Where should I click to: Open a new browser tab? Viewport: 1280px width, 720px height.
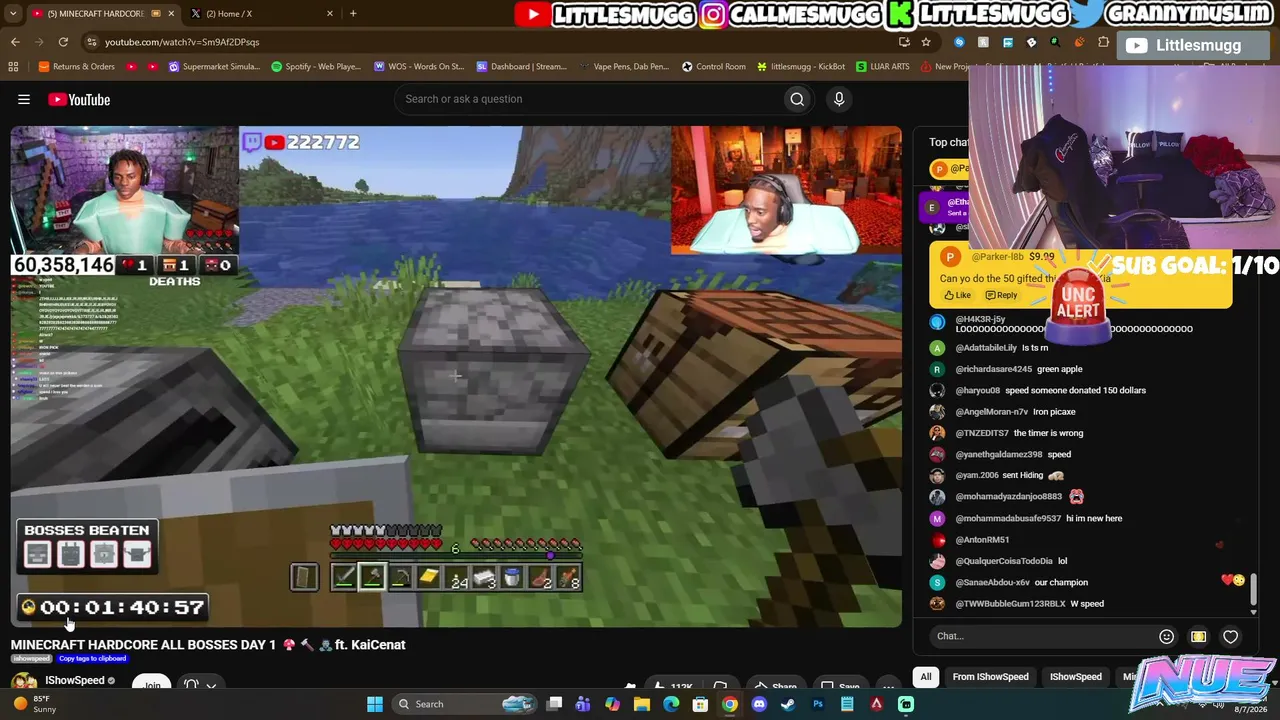click(353, 14)
